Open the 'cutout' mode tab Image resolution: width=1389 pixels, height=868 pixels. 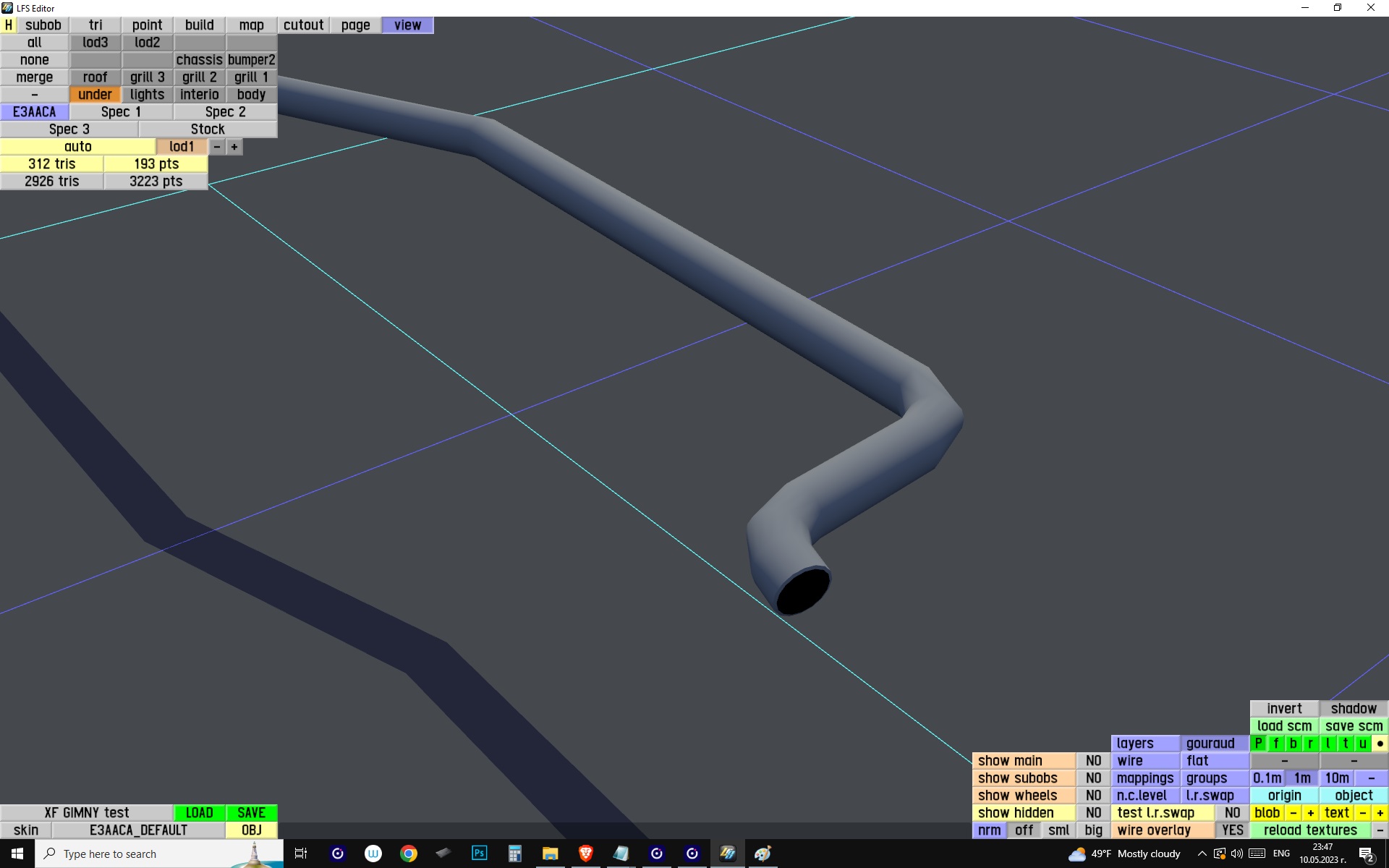tap(303, 25)
